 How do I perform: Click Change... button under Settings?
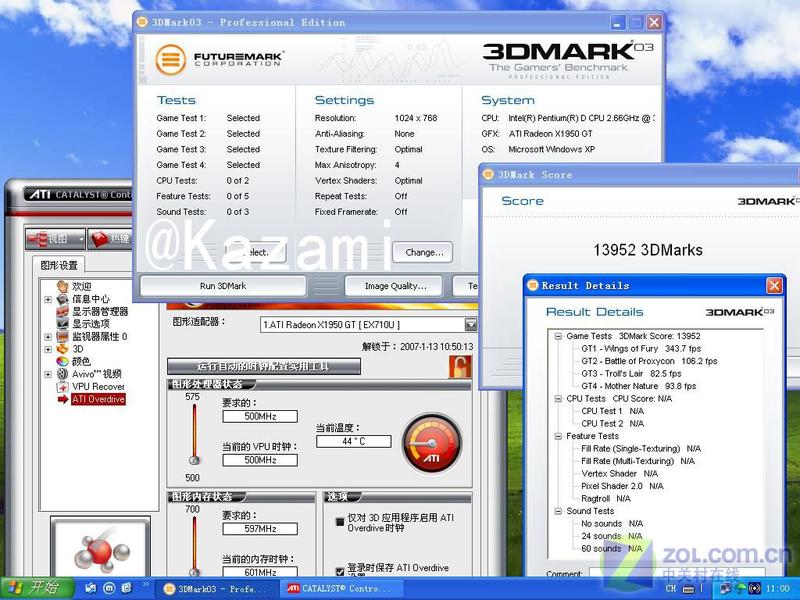point(424,252)
